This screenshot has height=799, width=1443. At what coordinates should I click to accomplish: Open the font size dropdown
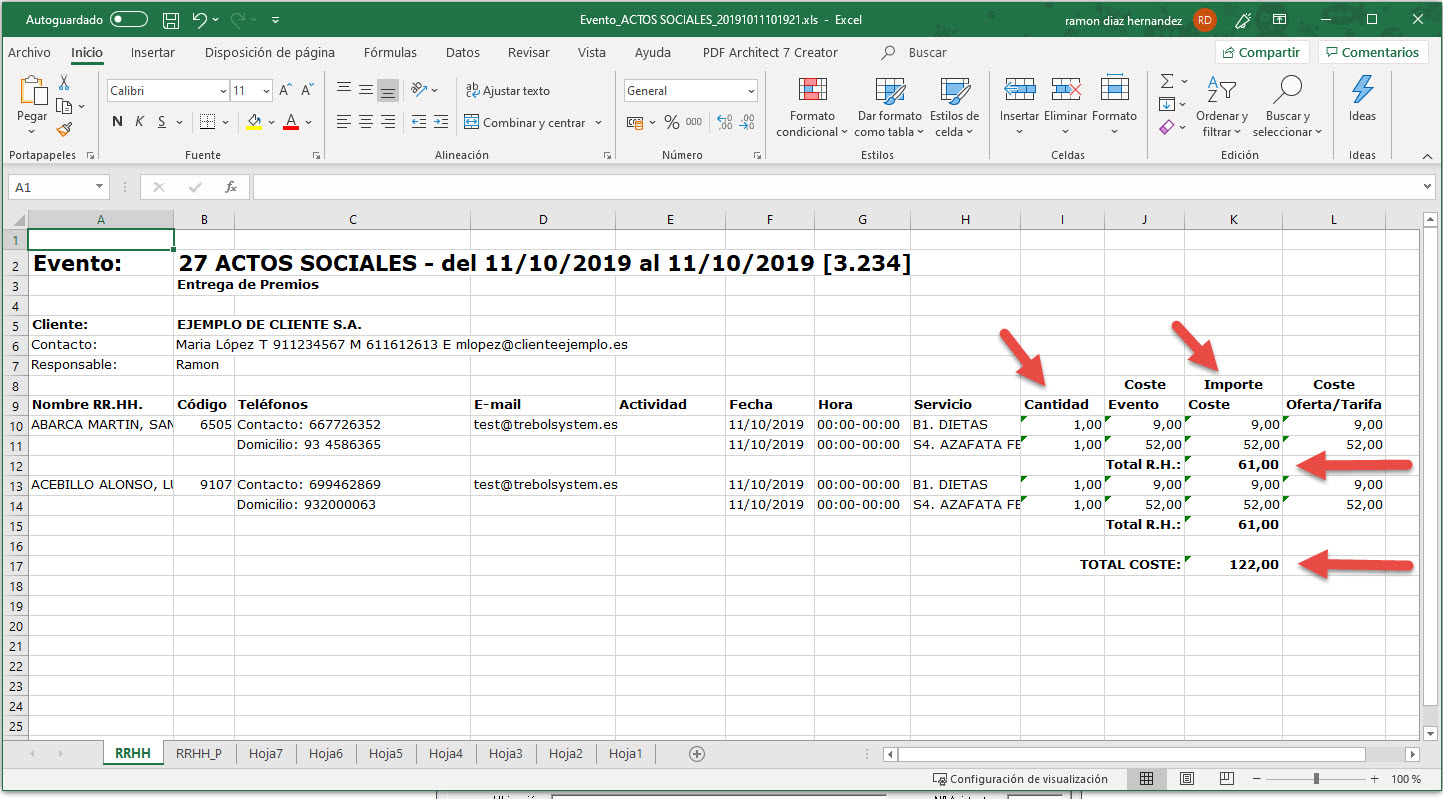point(265,91)
